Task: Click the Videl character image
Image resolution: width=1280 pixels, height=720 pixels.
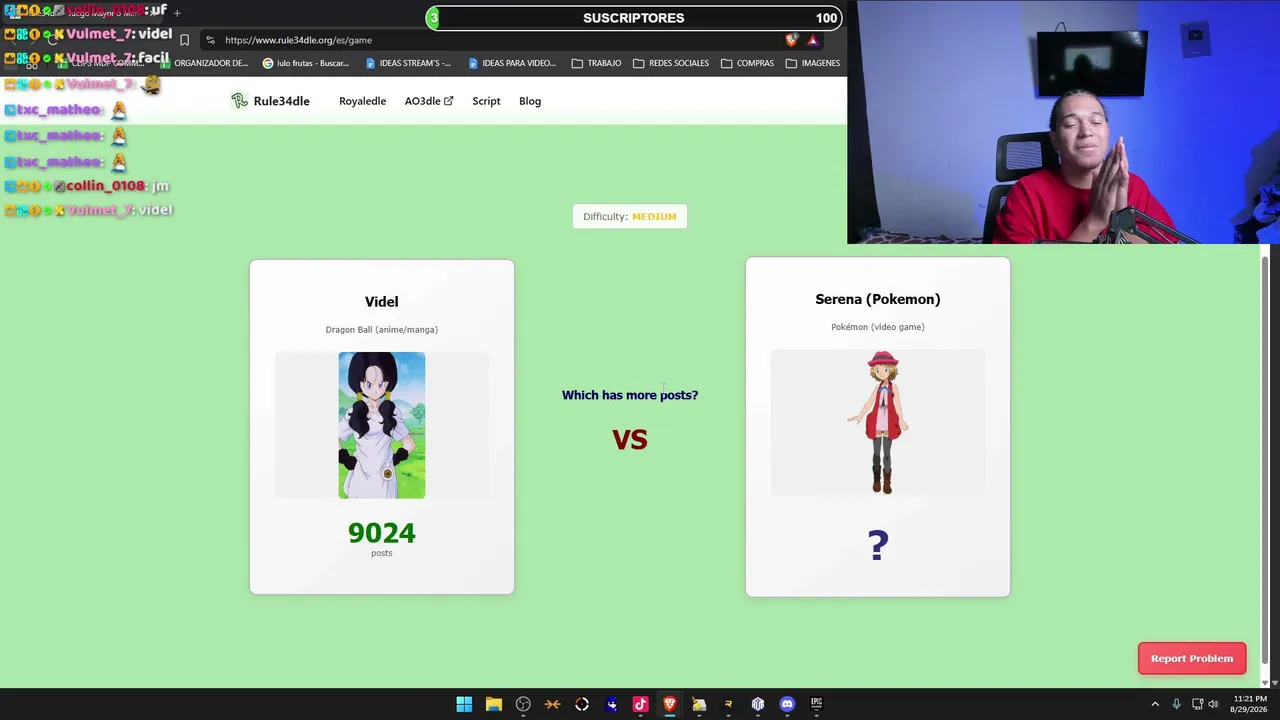Action: pyautogui.click(x=382, y=425)
